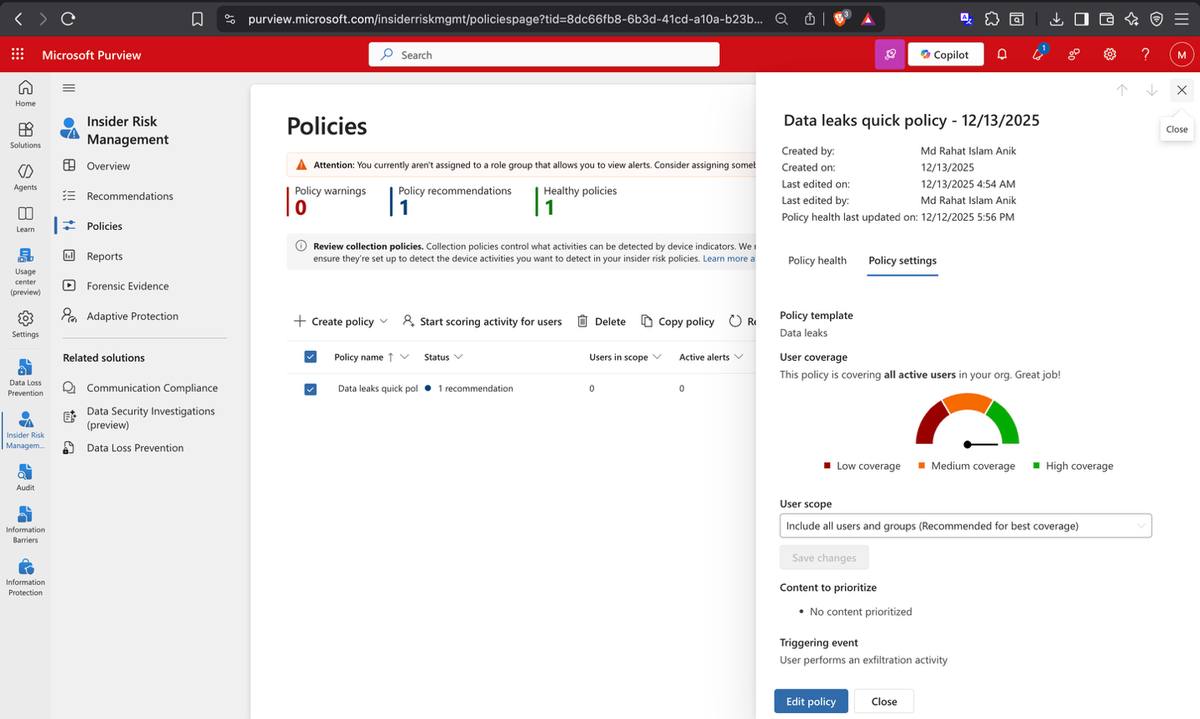Open Reports menu item
This screenshot has height=719, width=1200.
click(x=105, y=256)
